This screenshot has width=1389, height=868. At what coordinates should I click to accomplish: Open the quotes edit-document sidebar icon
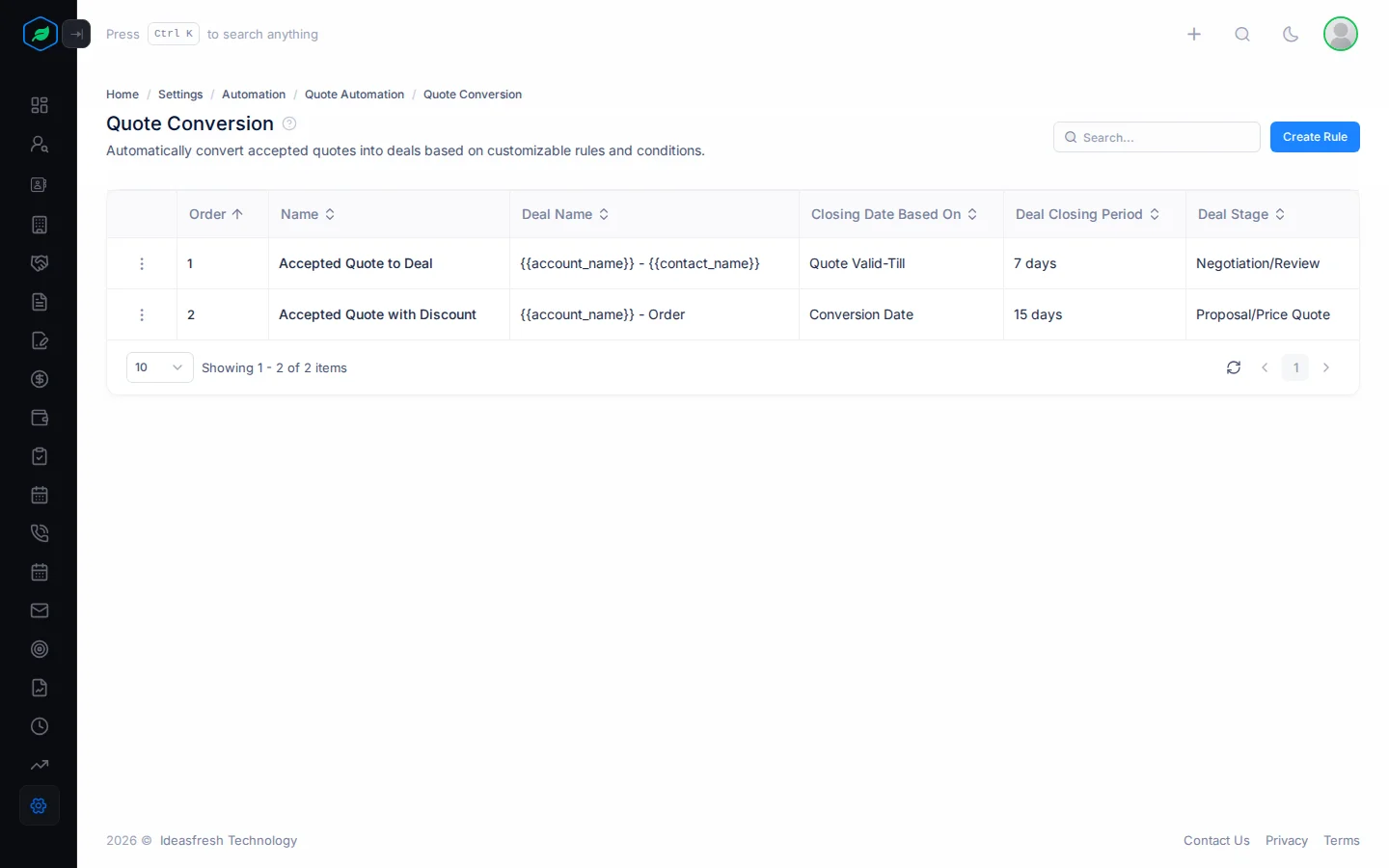click(40, 340)
